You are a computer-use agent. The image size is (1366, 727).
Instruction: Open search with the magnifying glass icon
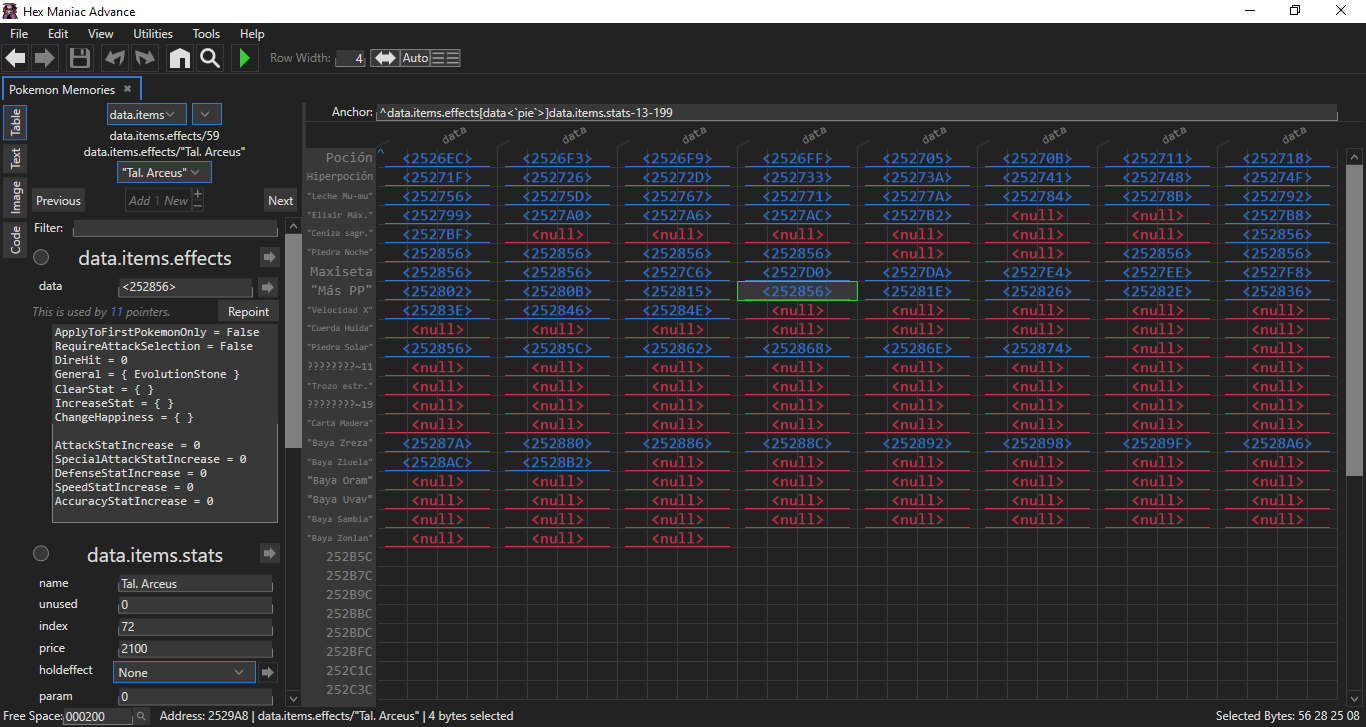[x=209, y=58]
